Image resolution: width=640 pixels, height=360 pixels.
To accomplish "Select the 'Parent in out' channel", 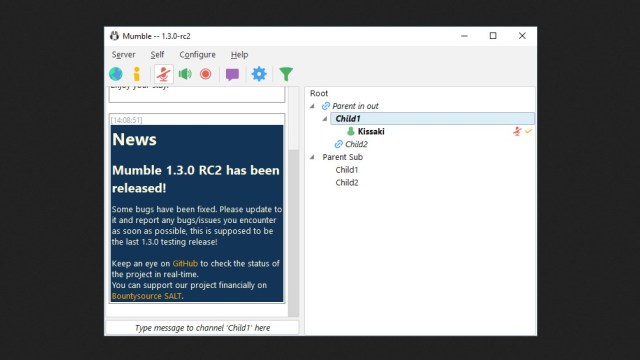I will point(355,106).
